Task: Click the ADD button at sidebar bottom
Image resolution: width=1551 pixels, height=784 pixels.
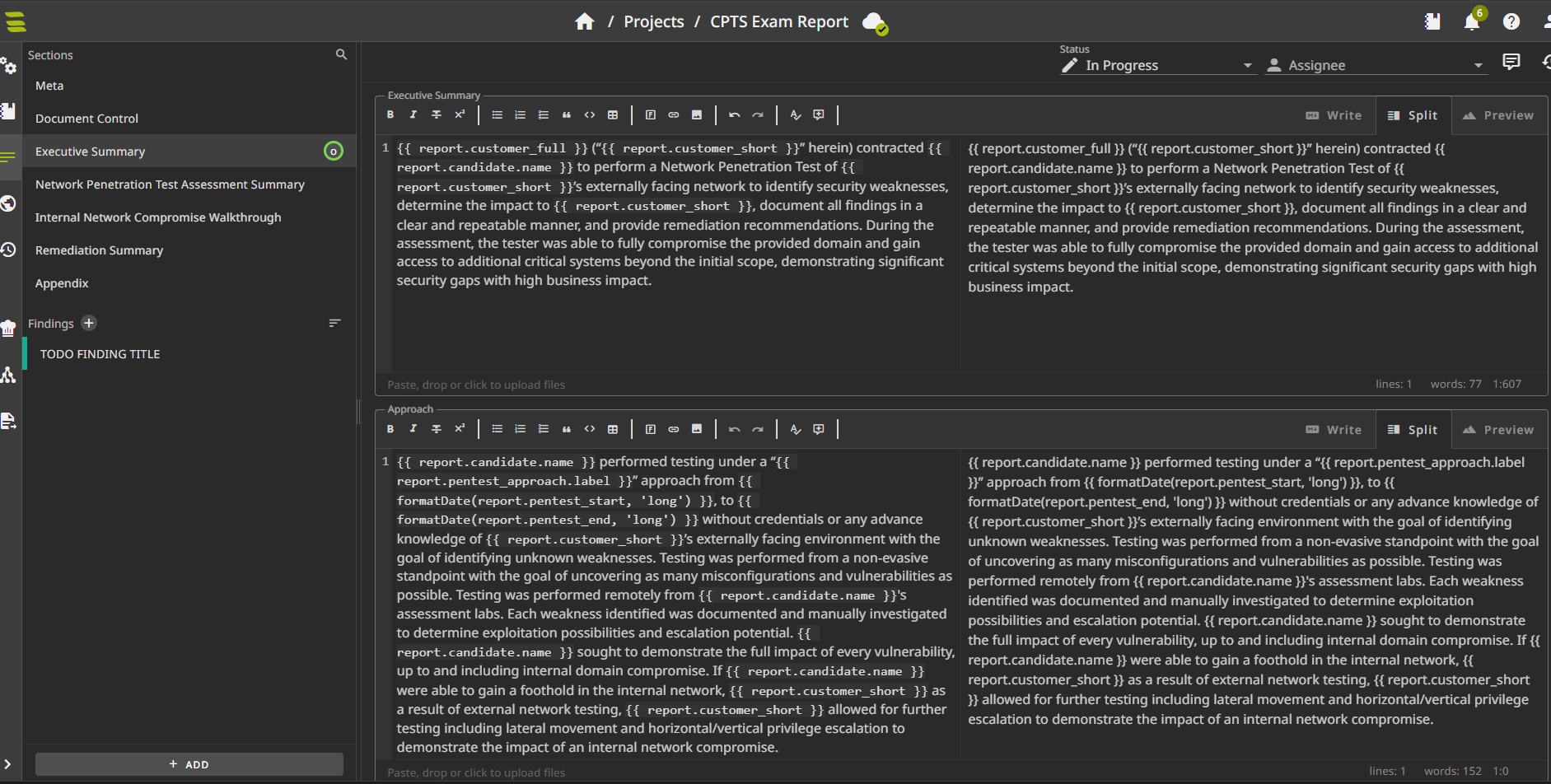Action: pos(189,764)
